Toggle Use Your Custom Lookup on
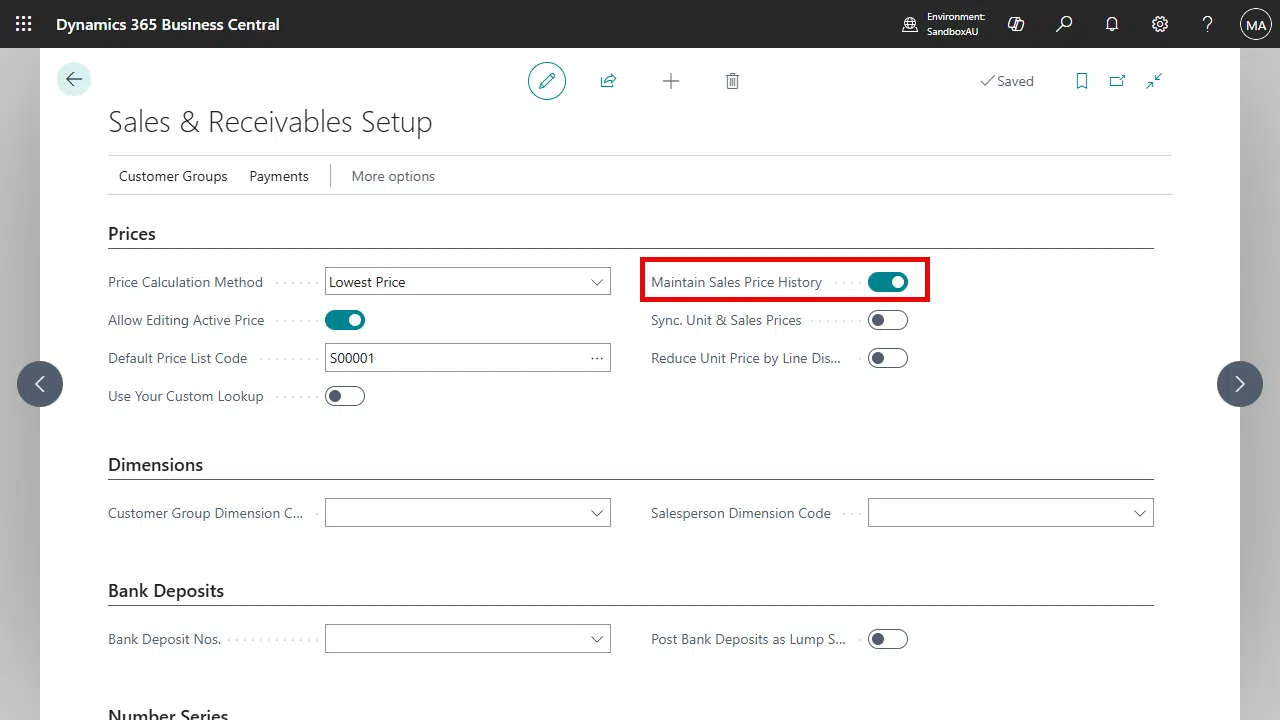This screenshot has height=720, width=1280. click(x=345, y=396)
